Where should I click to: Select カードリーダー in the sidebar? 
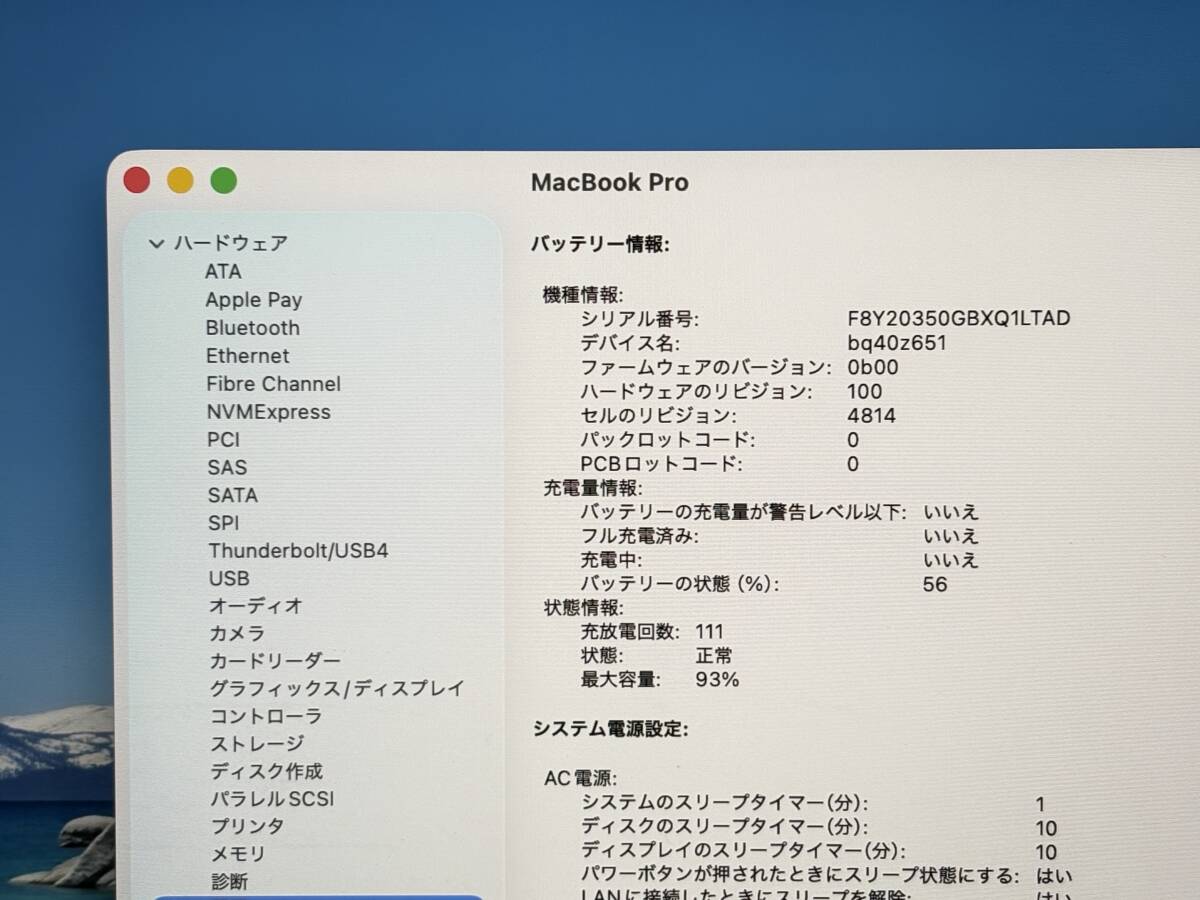[275, 661]
